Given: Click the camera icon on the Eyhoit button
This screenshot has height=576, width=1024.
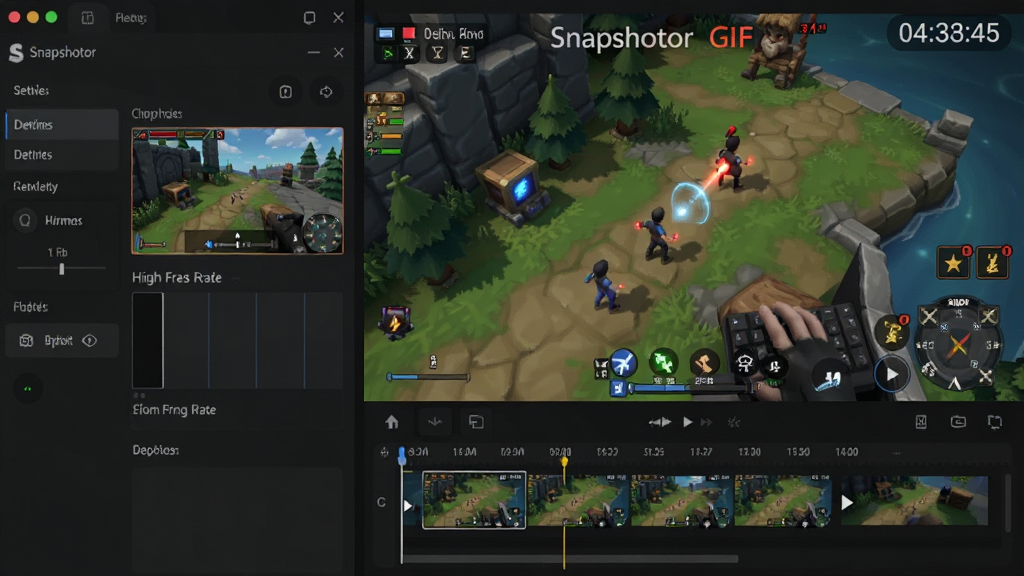Looking at the screenshot, I should [26, 340].
